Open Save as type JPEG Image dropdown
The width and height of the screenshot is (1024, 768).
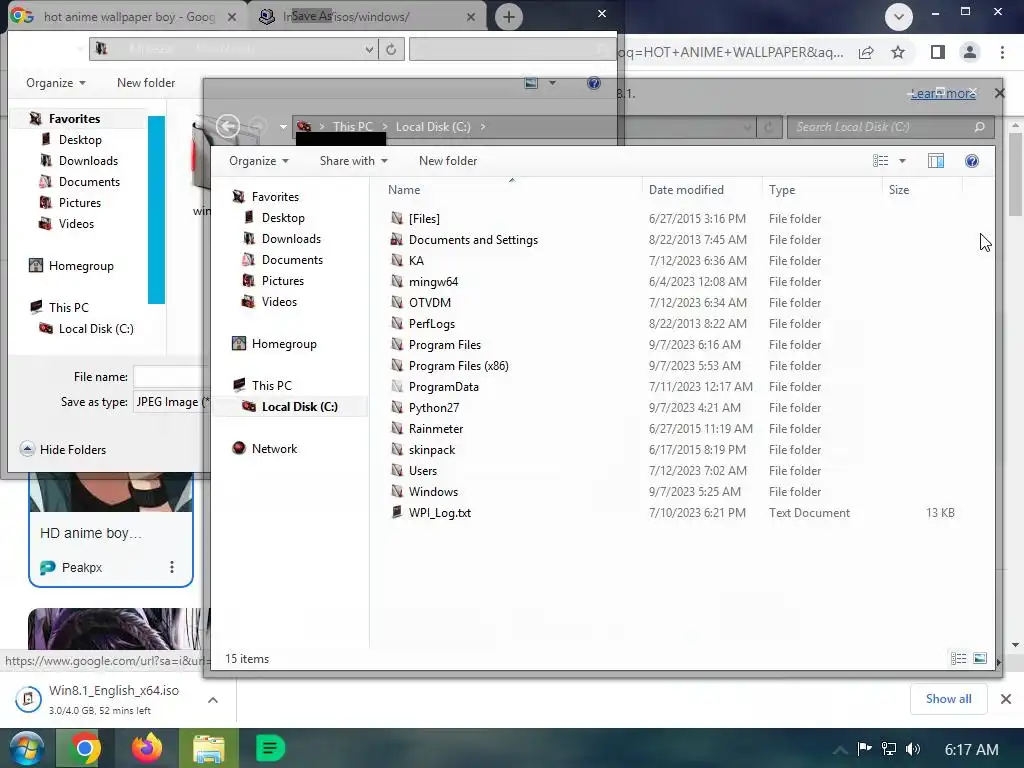pyautogui.click(x=171, y=402)
